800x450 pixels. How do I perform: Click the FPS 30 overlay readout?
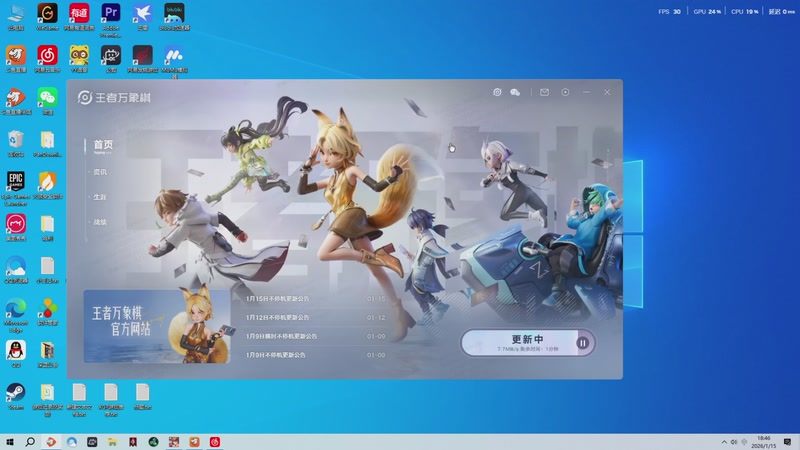669,11
